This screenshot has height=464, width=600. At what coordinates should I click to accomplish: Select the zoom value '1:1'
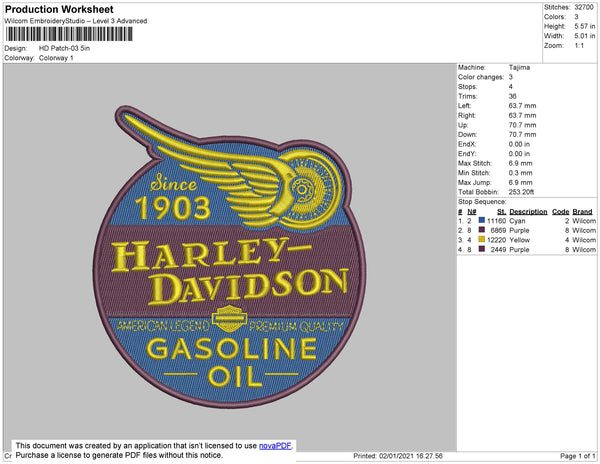(x=579, y=46)
